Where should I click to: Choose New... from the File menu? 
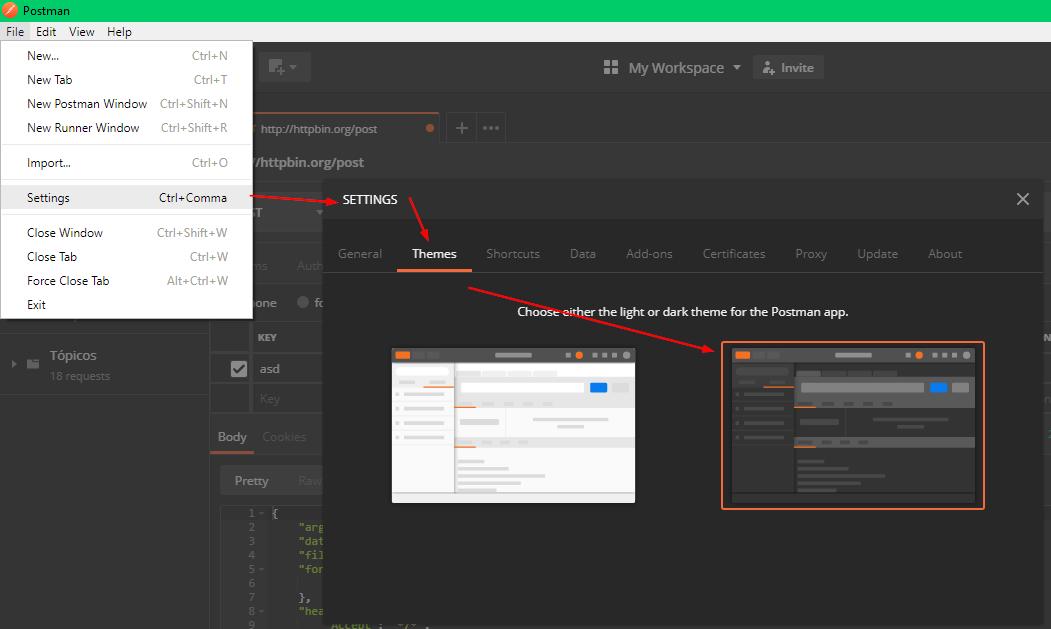[x=127, y=56]
